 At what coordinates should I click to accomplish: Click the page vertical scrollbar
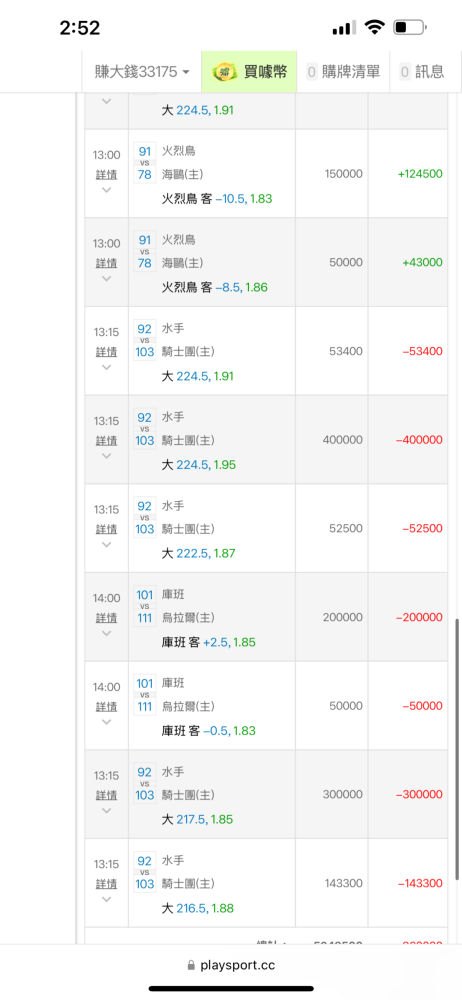457,750
